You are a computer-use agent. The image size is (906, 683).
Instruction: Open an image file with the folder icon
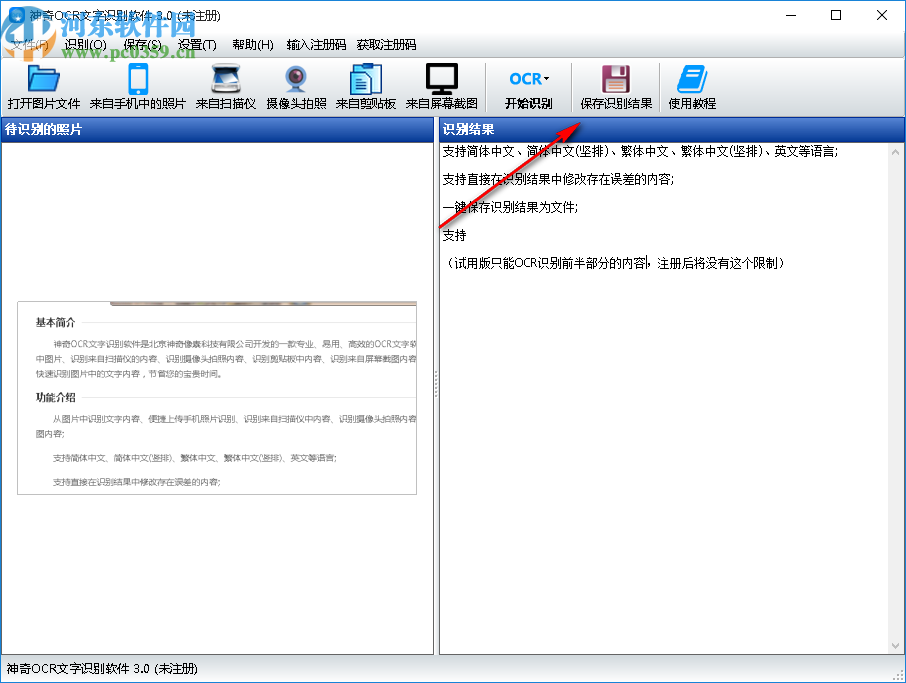(43, 87)
